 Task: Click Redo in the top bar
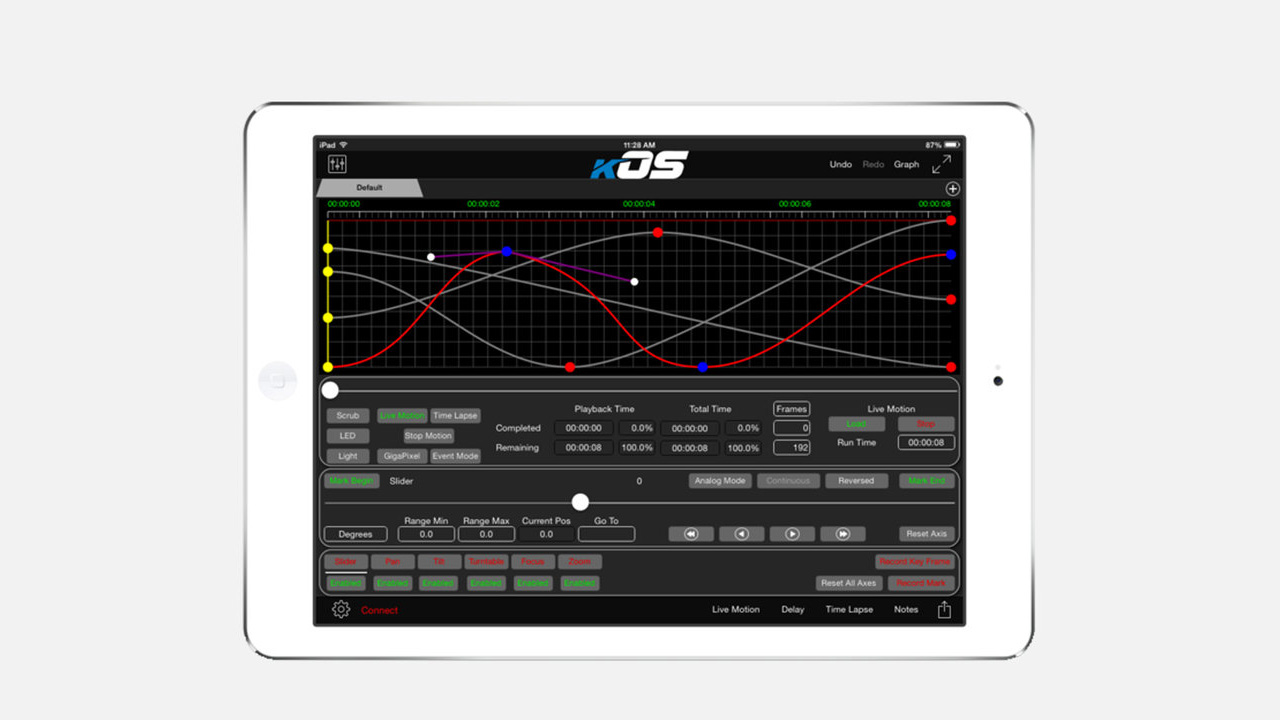click(x=874, y=165)
